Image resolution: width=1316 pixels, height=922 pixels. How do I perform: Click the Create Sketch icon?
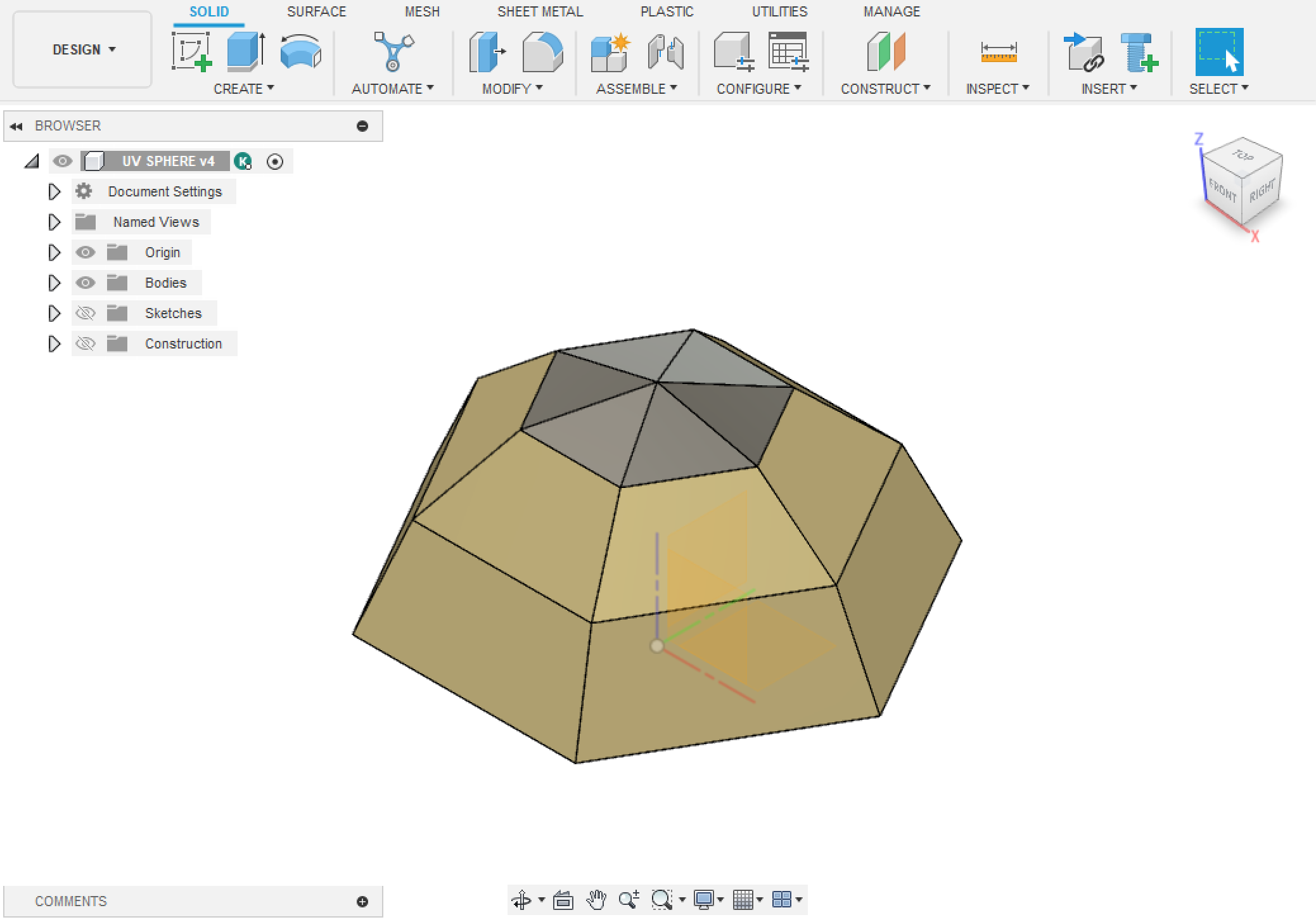coord(191,52)
